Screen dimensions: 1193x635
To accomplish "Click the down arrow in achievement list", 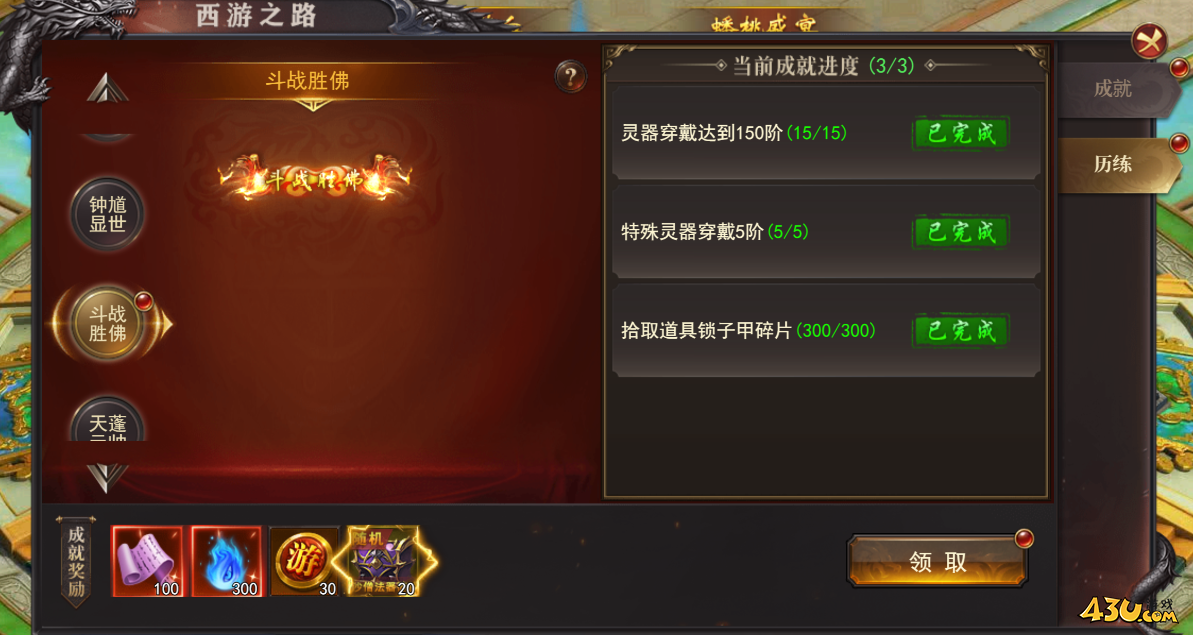I will pos(107,478).
